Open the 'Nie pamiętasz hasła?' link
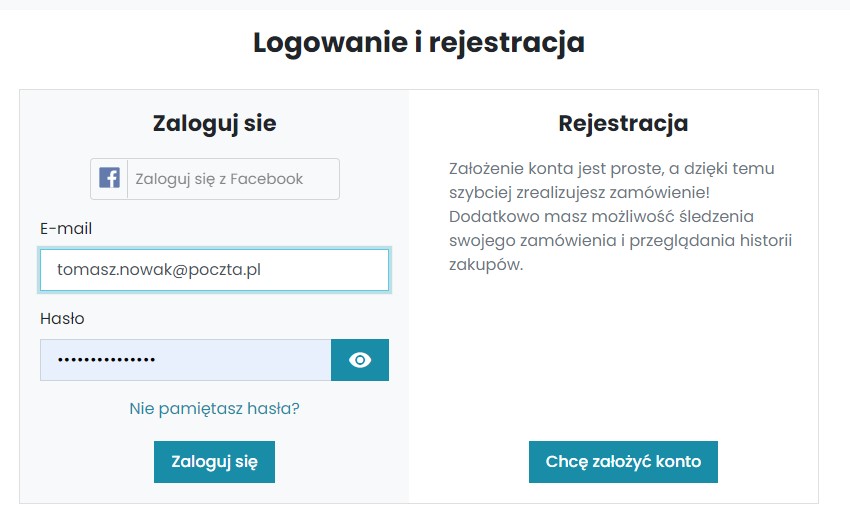This screenshot has height=530, width=850. (214, 408)
